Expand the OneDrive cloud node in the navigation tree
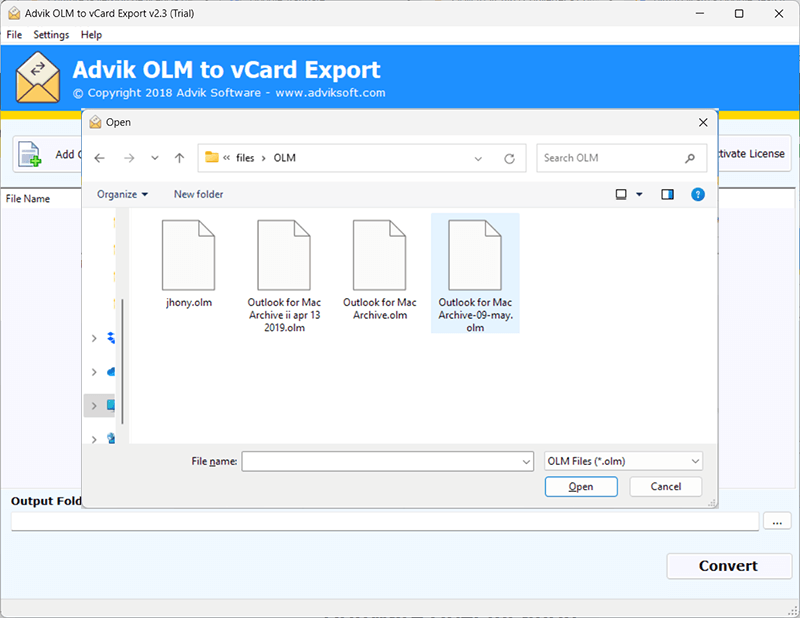Image resolution: width=800 pixels, height=618 pixels. 94,372
